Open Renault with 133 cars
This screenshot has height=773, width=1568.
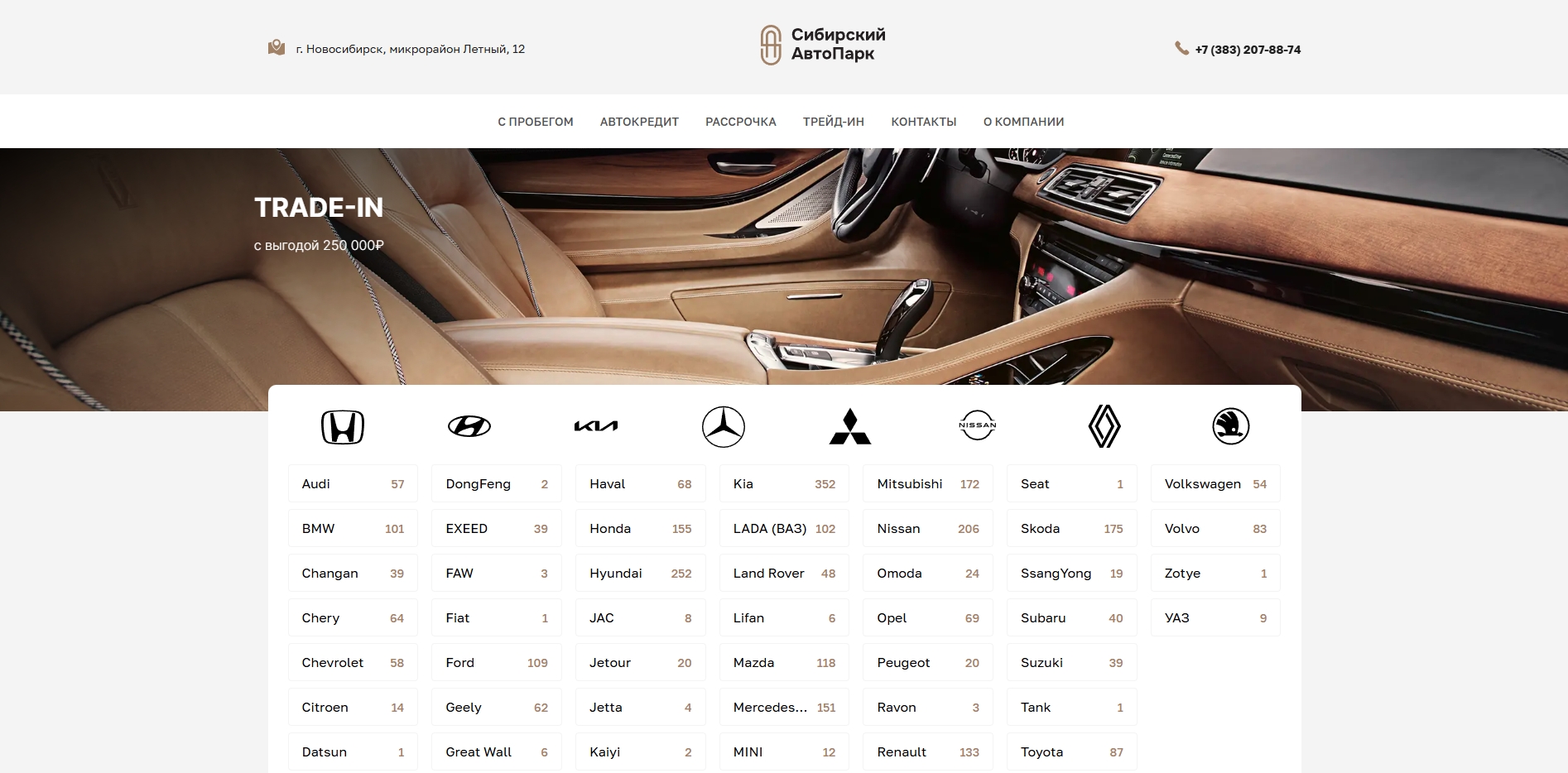[928, 751]
